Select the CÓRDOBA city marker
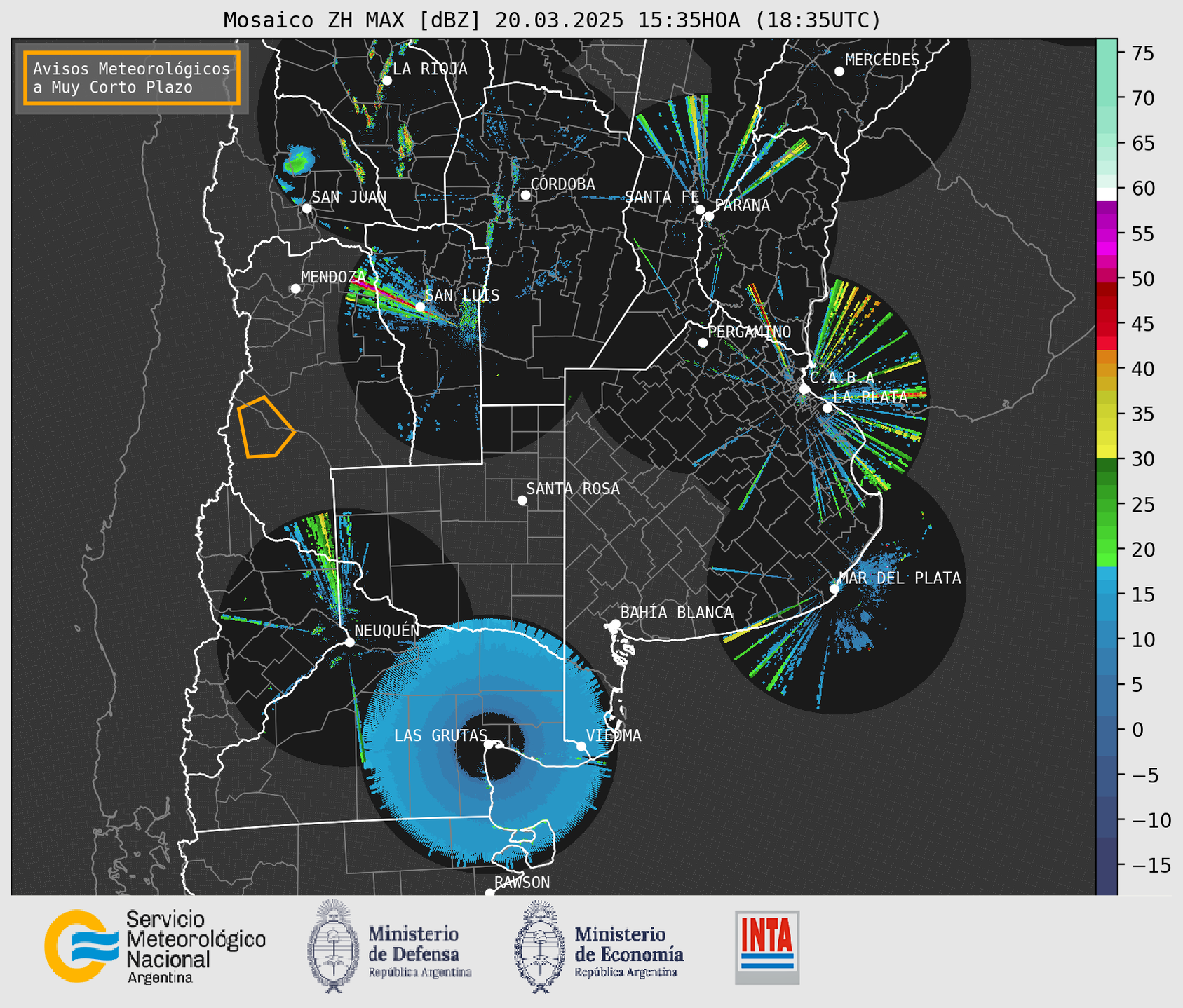This screenshot has width=1183, height=1008. 525,195
